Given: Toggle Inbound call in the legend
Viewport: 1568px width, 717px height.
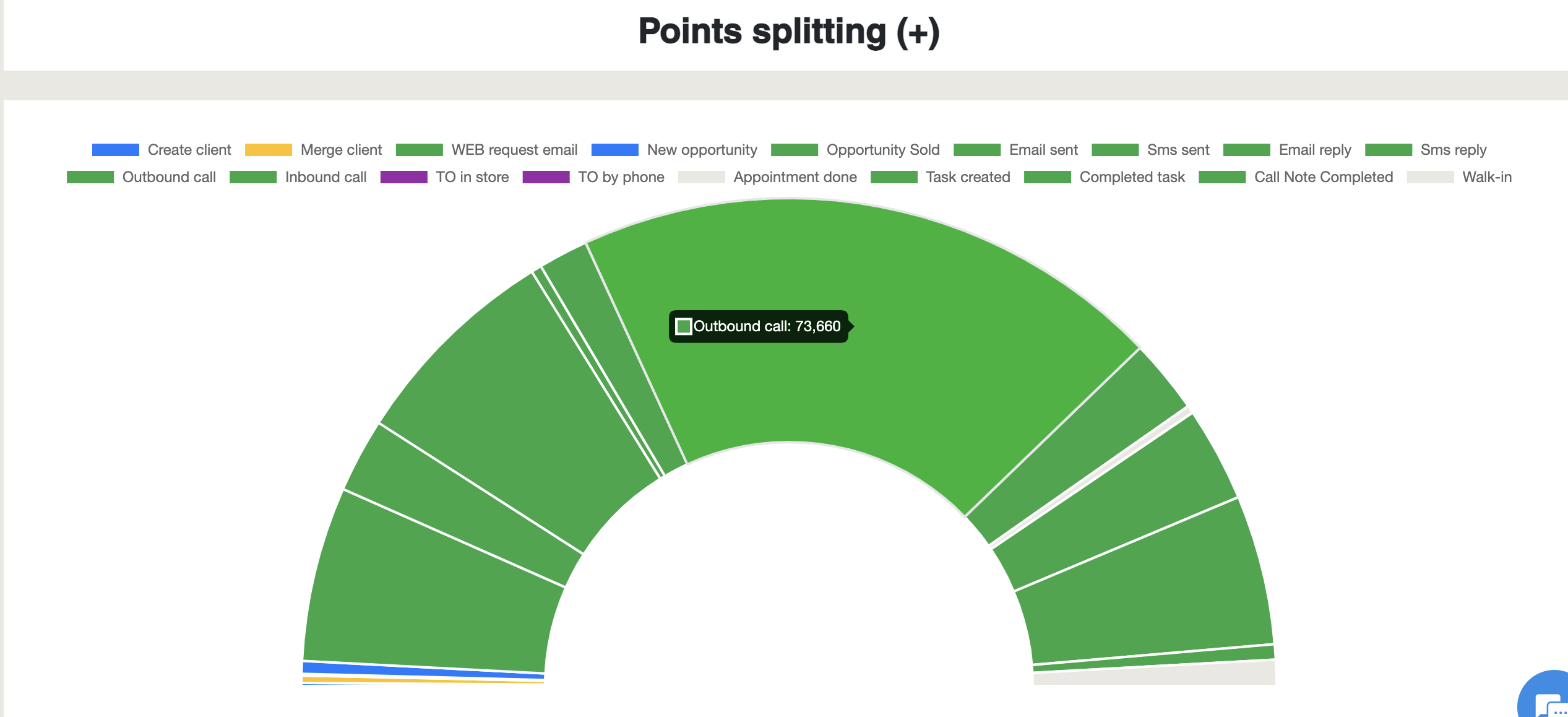Looking at the screenshot, I should pyautogui.click(x=298, y=177).
